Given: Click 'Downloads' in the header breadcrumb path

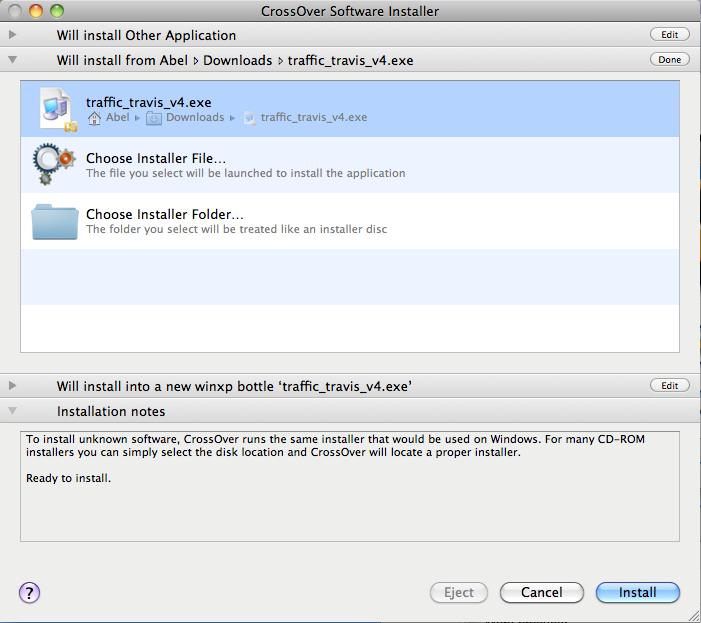Looking at the screenshot, I should pyautogui.click(x=237, y=60).
